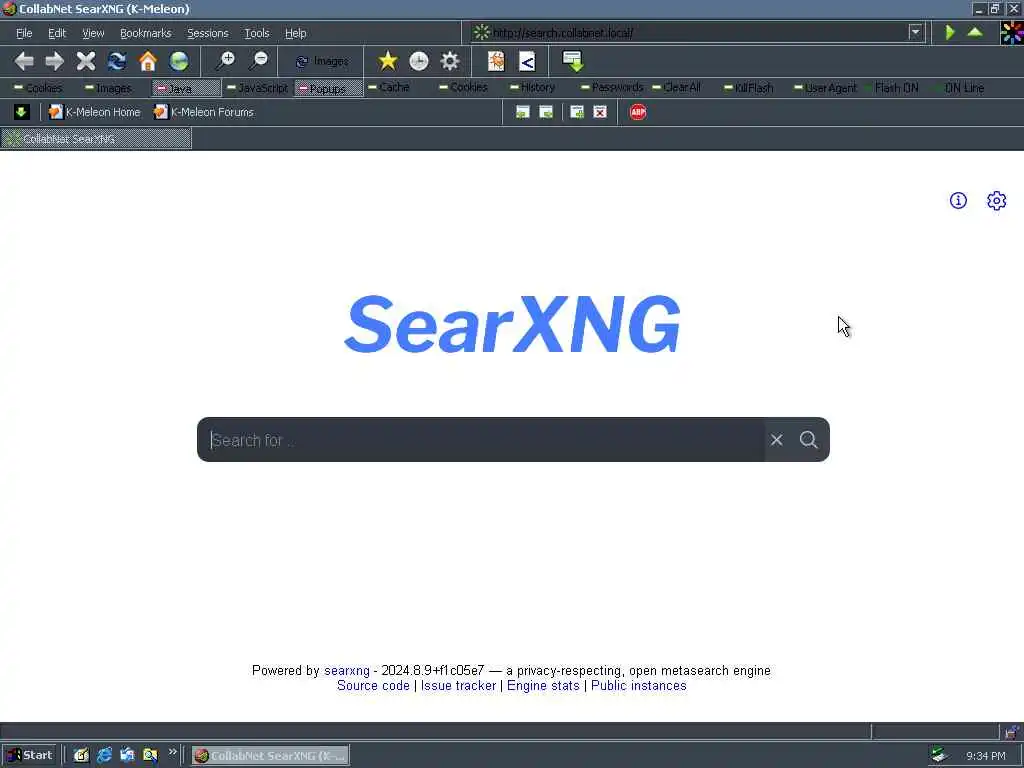Open the File menu
Viewport: 1024px width, 768px height.
coord(24,33)
